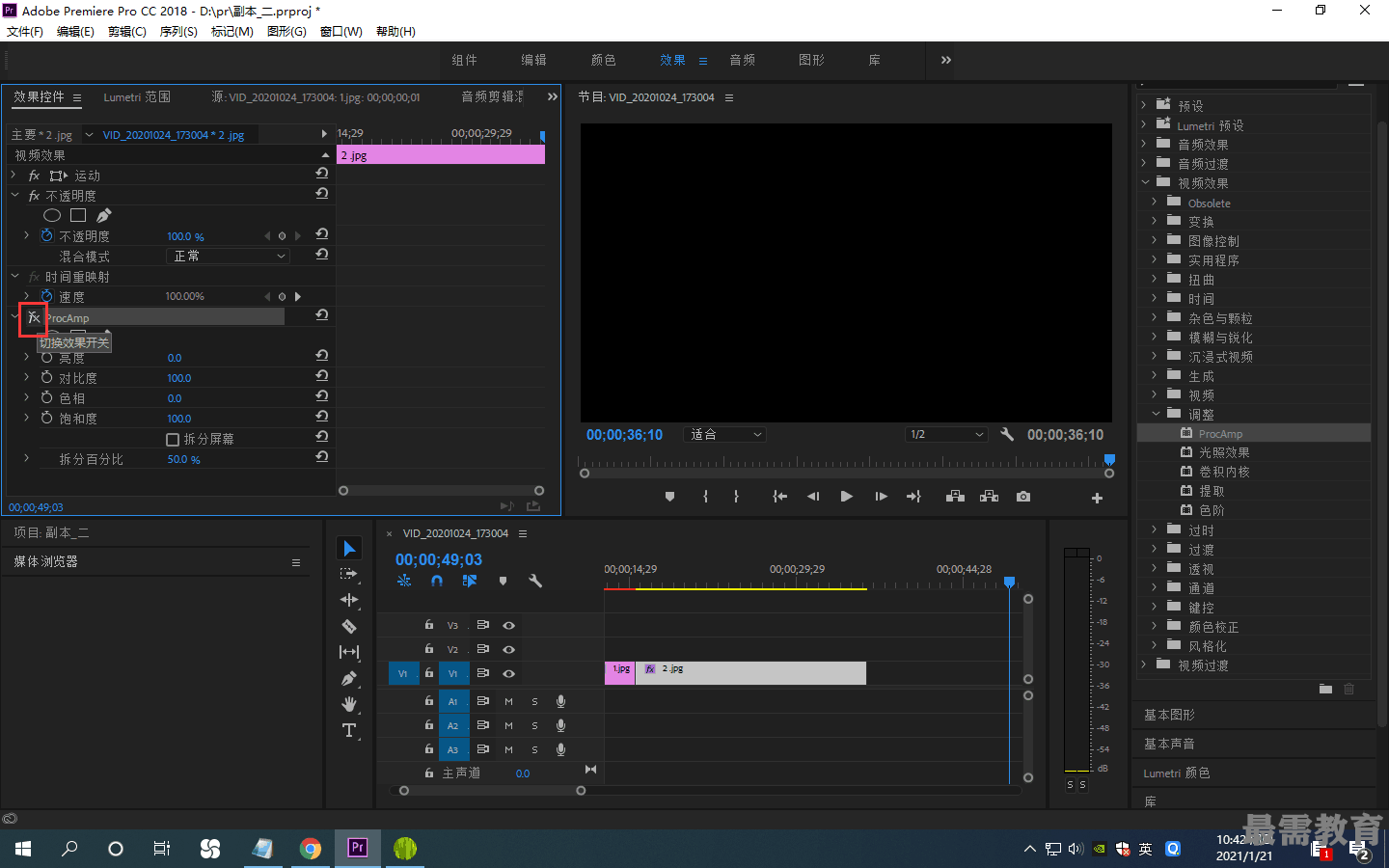
Task: Open the File menu
Action: coord(25,32)
